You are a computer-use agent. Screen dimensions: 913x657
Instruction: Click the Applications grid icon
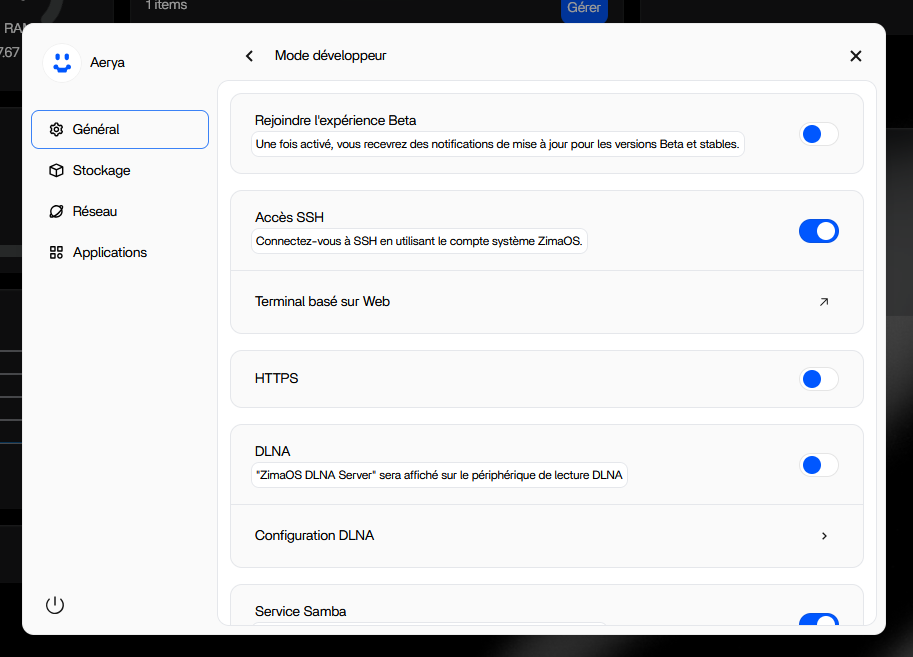coord(56,252)
